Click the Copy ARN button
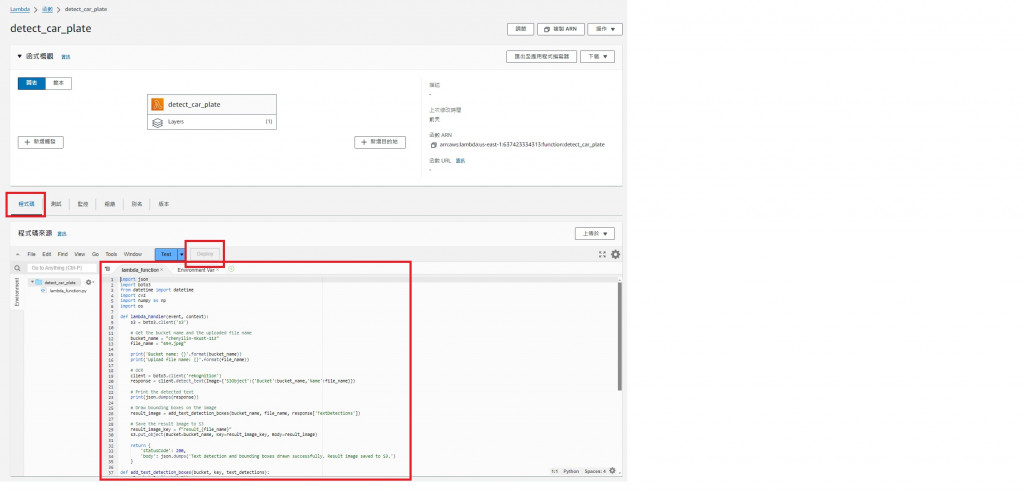 [560, 29]
